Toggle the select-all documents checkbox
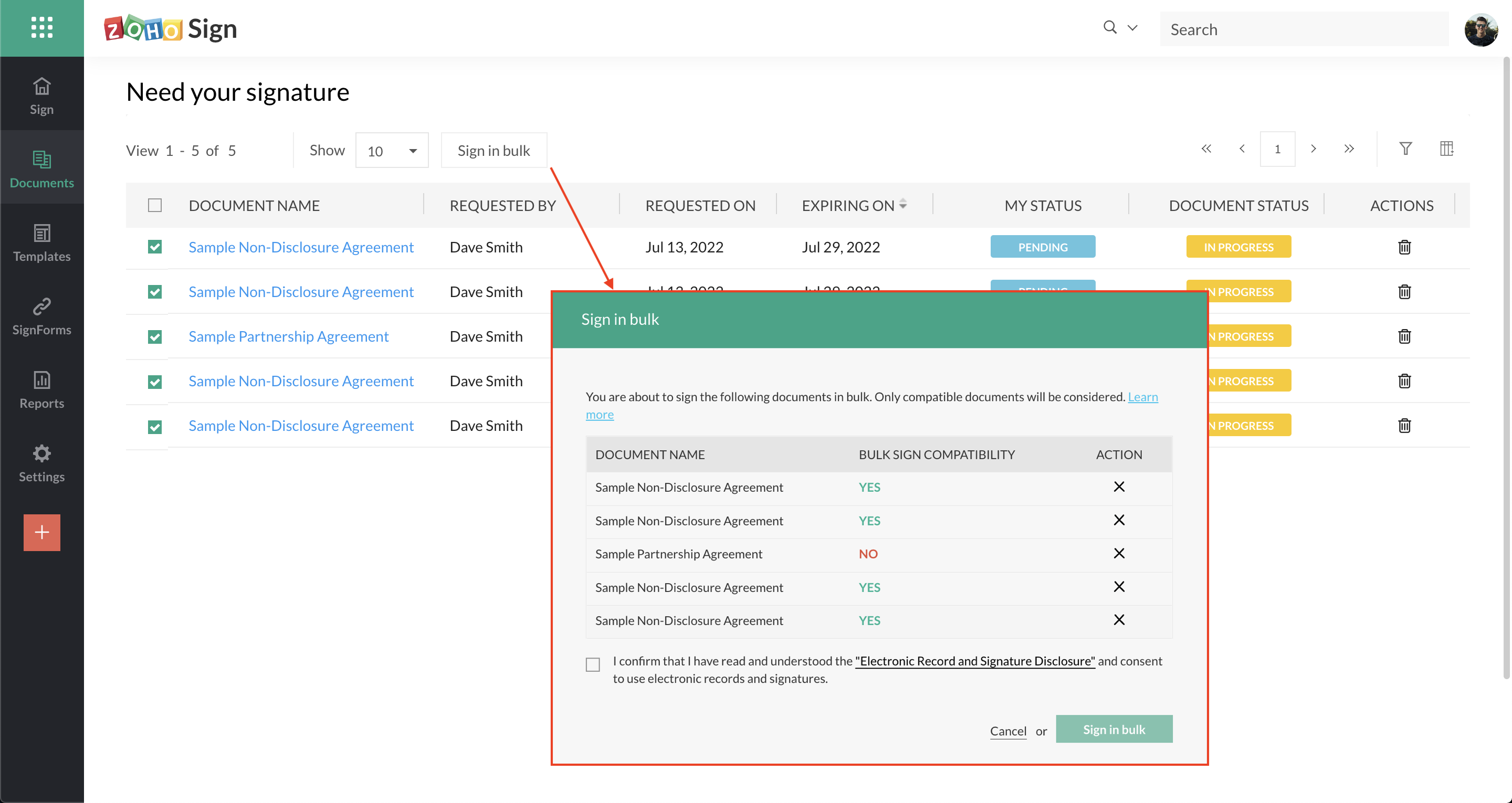1512x803 pixels. click(x=154, y=205)
